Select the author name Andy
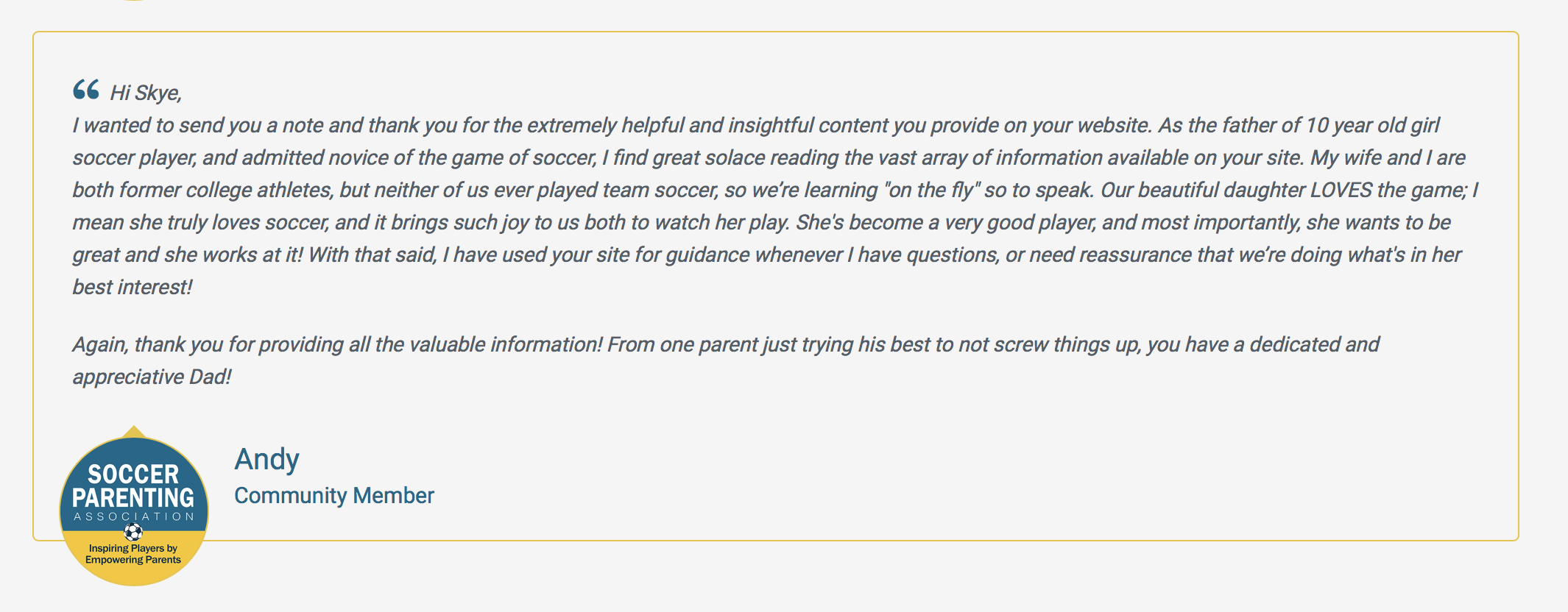Viewport: 1568px width, 612px height. (266, 460)
